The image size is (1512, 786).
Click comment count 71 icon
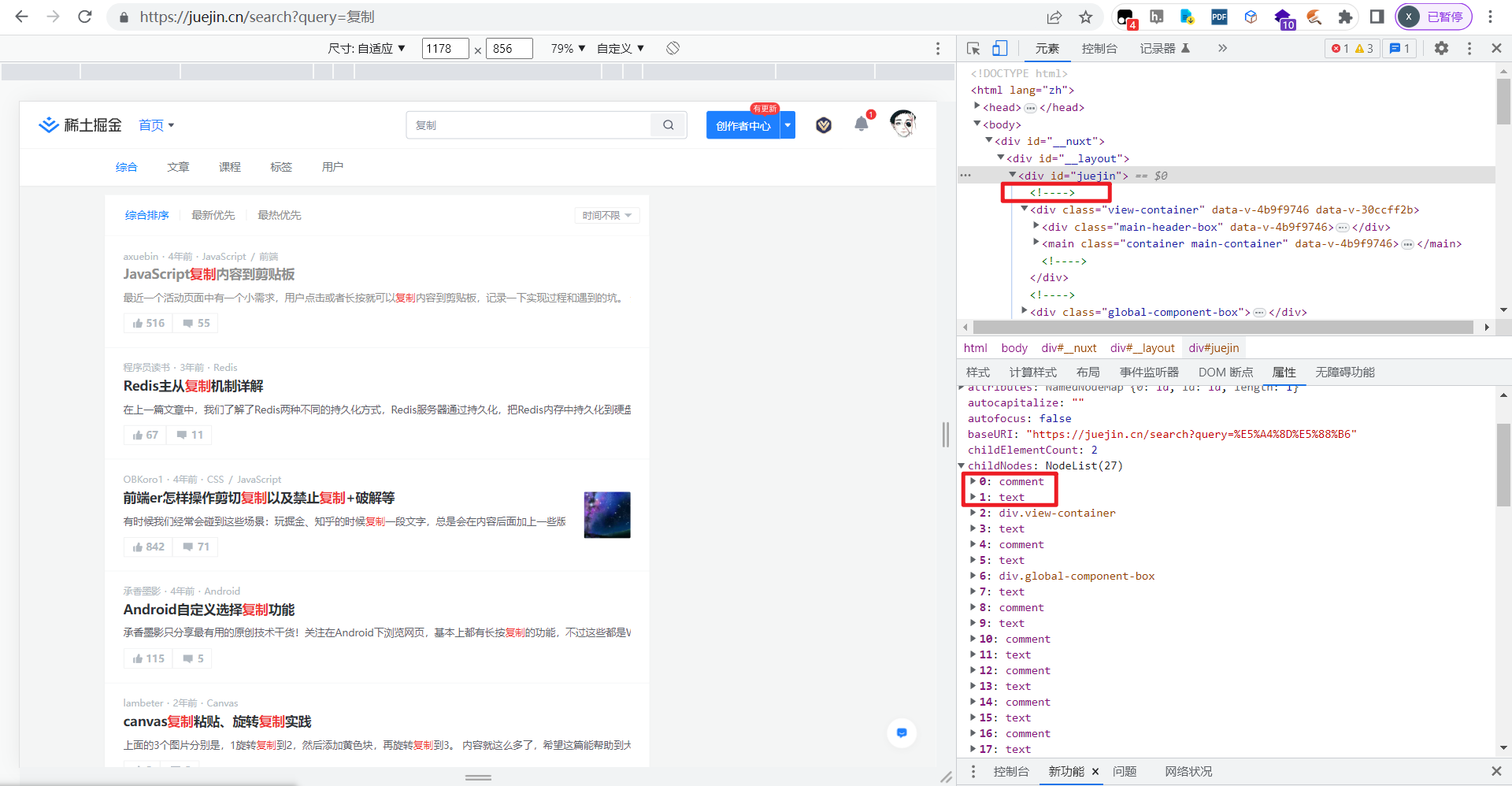click(x=196, y=547)
